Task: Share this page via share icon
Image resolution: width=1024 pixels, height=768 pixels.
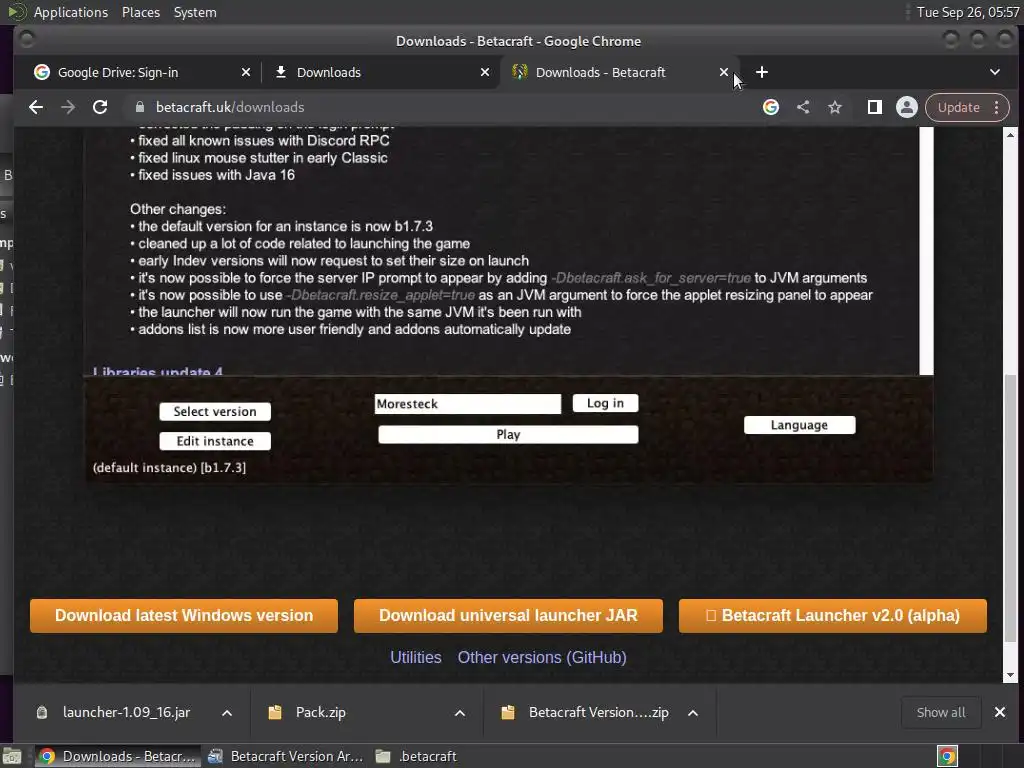Action: click(x=803, y=107)
